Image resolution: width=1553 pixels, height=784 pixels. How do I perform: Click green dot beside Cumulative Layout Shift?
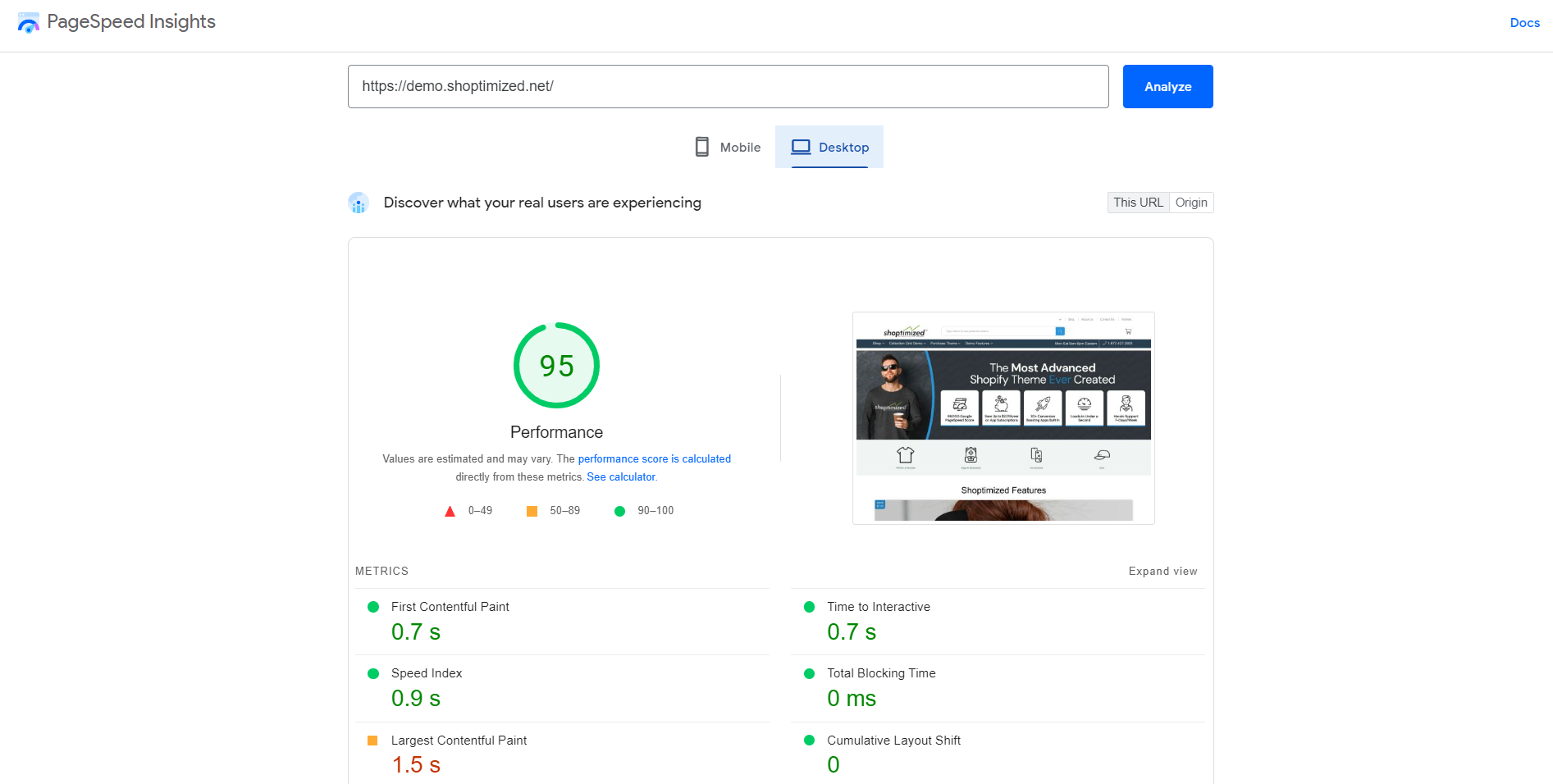[809, 741]
